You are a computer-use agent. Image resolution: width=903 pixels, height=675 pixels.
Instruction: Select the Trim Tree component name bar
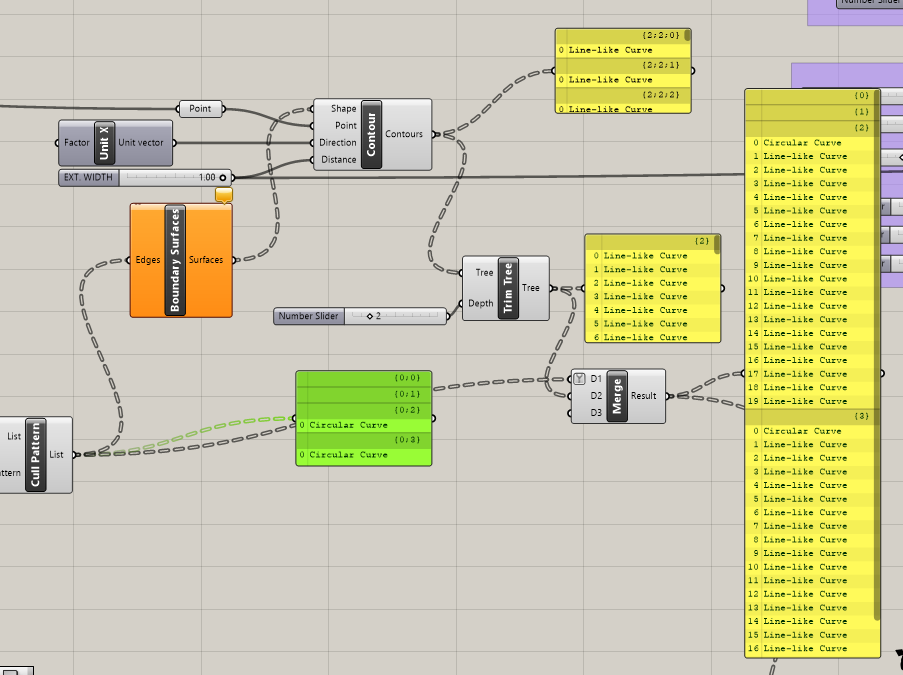point(508,288)
